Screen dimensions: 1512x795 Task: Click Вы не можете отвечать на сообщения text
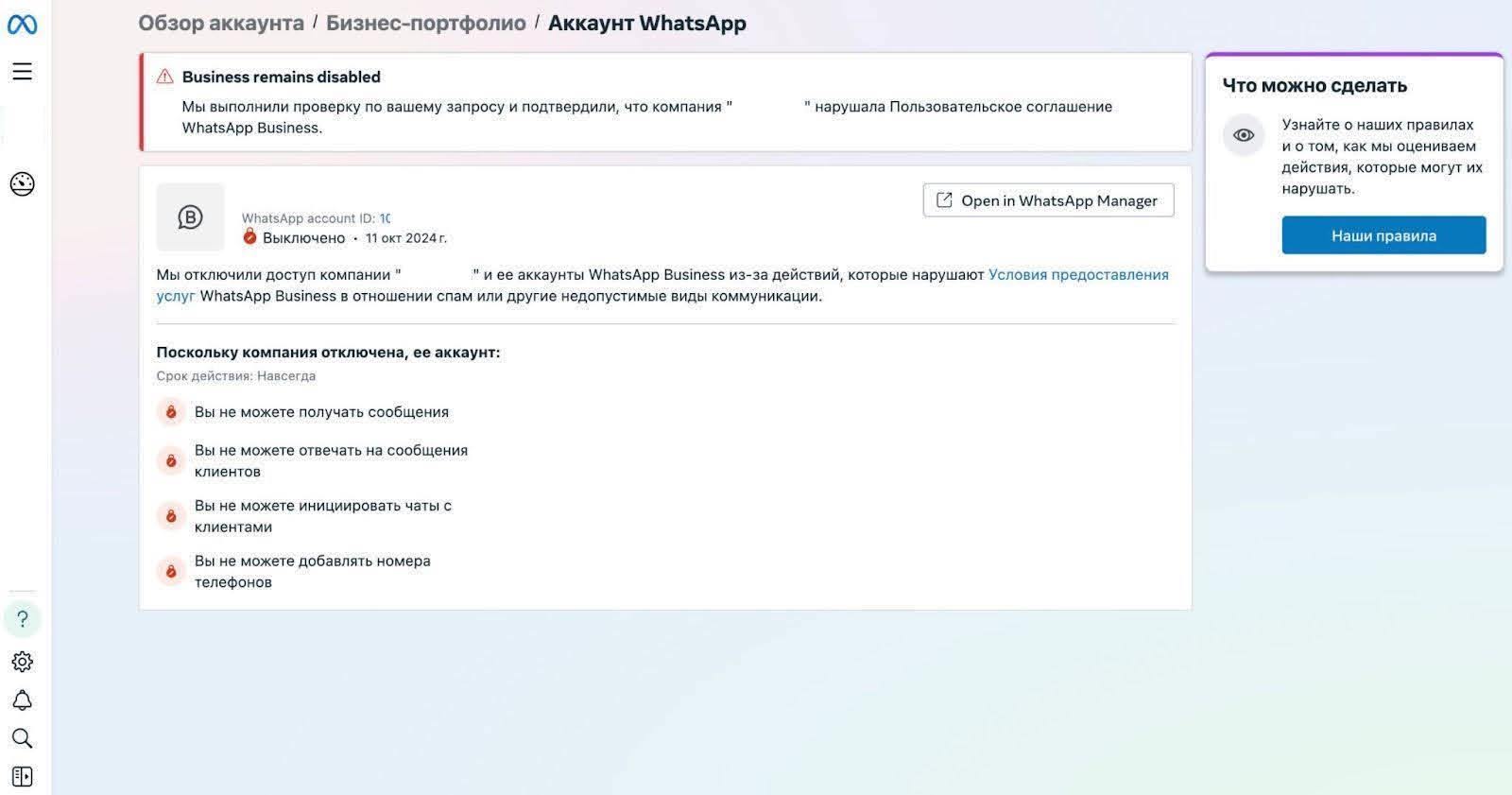[331, 460]
